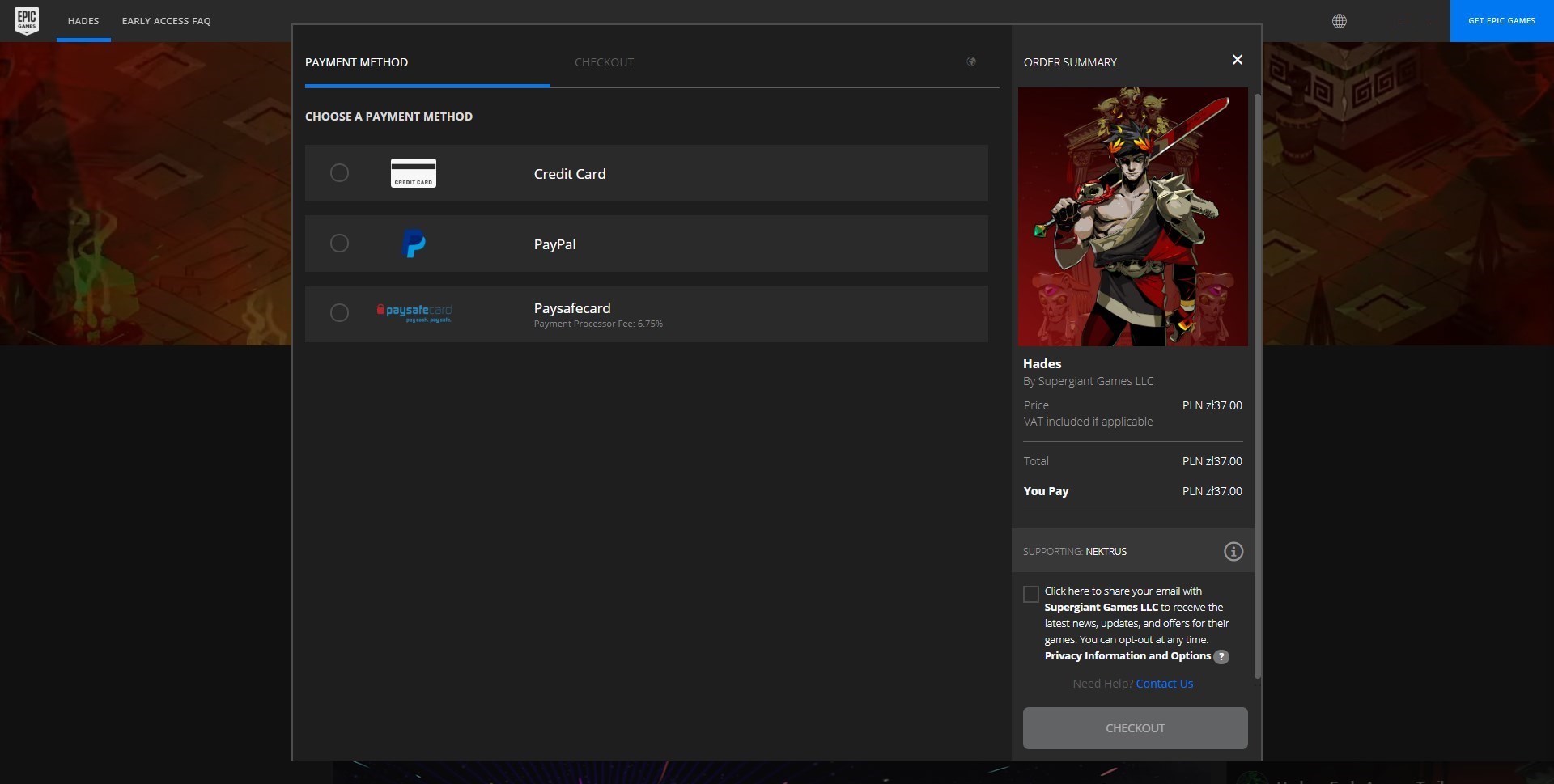Click the order summary scrollbar
Screen dimensions: 1554x784
pos(1258,387)
